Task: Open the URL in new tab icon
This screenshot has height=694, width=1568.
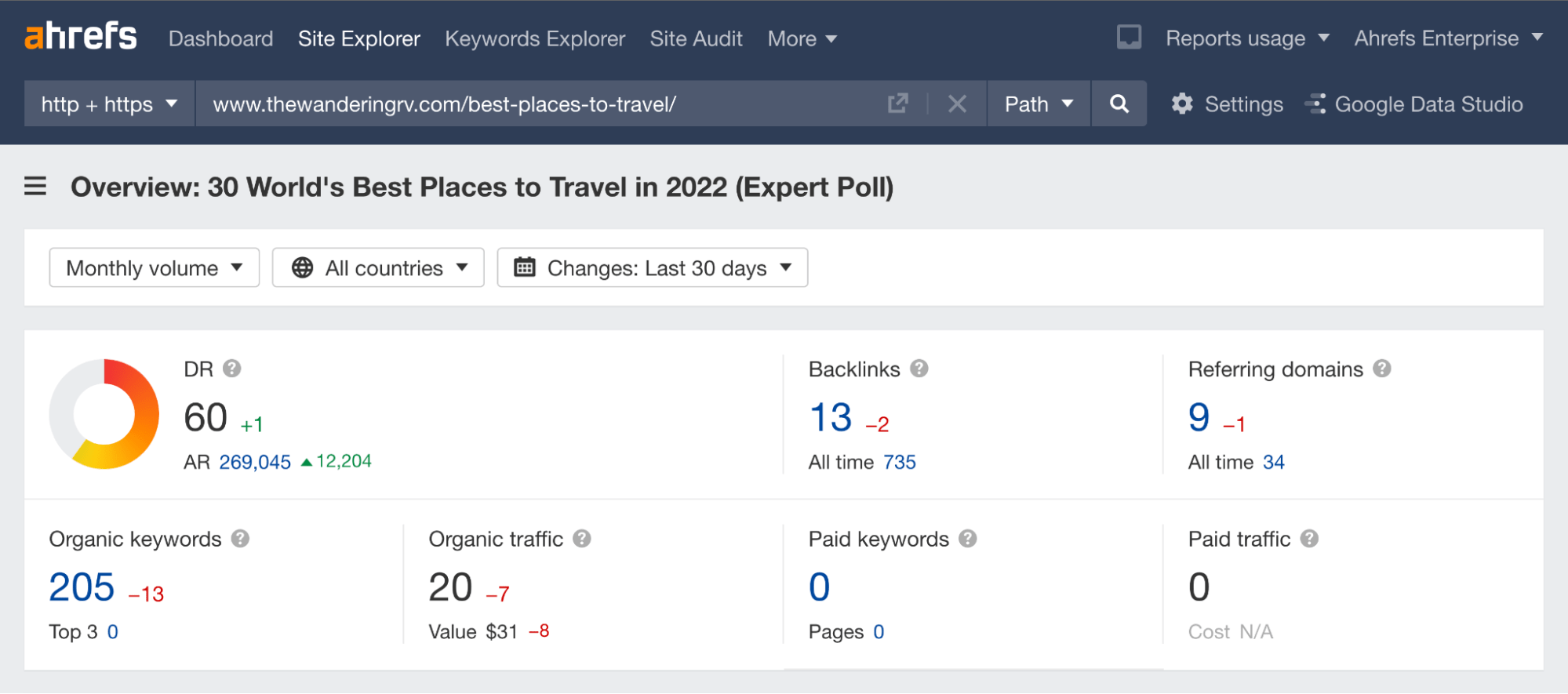Action: click(898, 104)
